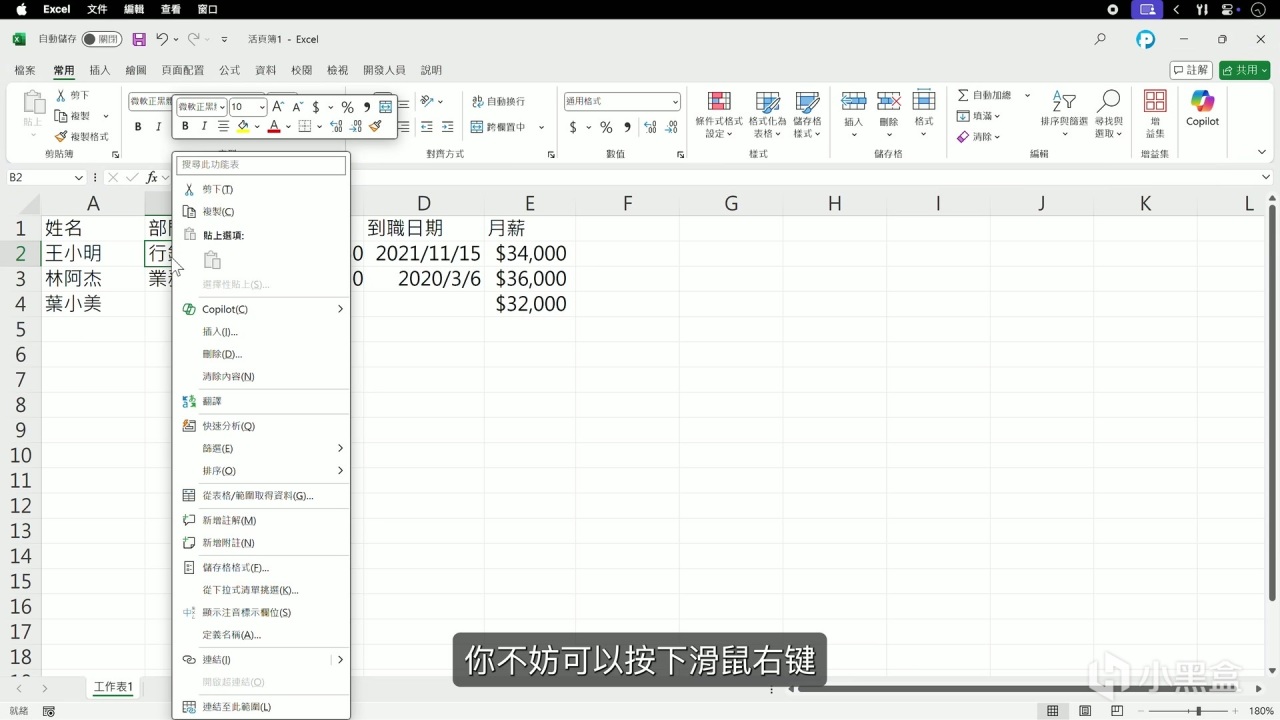The width and height of the screenshot is (1280, 720).
Task: Open the 頁面配置 ribbon tab
Action: coord(183,70)
